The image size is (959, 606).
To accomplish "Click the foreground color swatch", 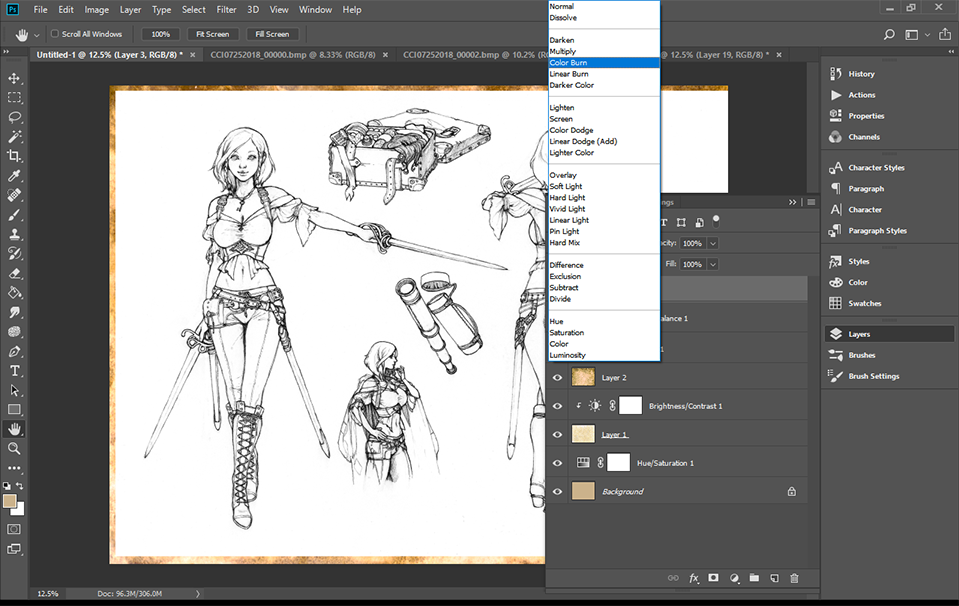I will click(10, 500).
